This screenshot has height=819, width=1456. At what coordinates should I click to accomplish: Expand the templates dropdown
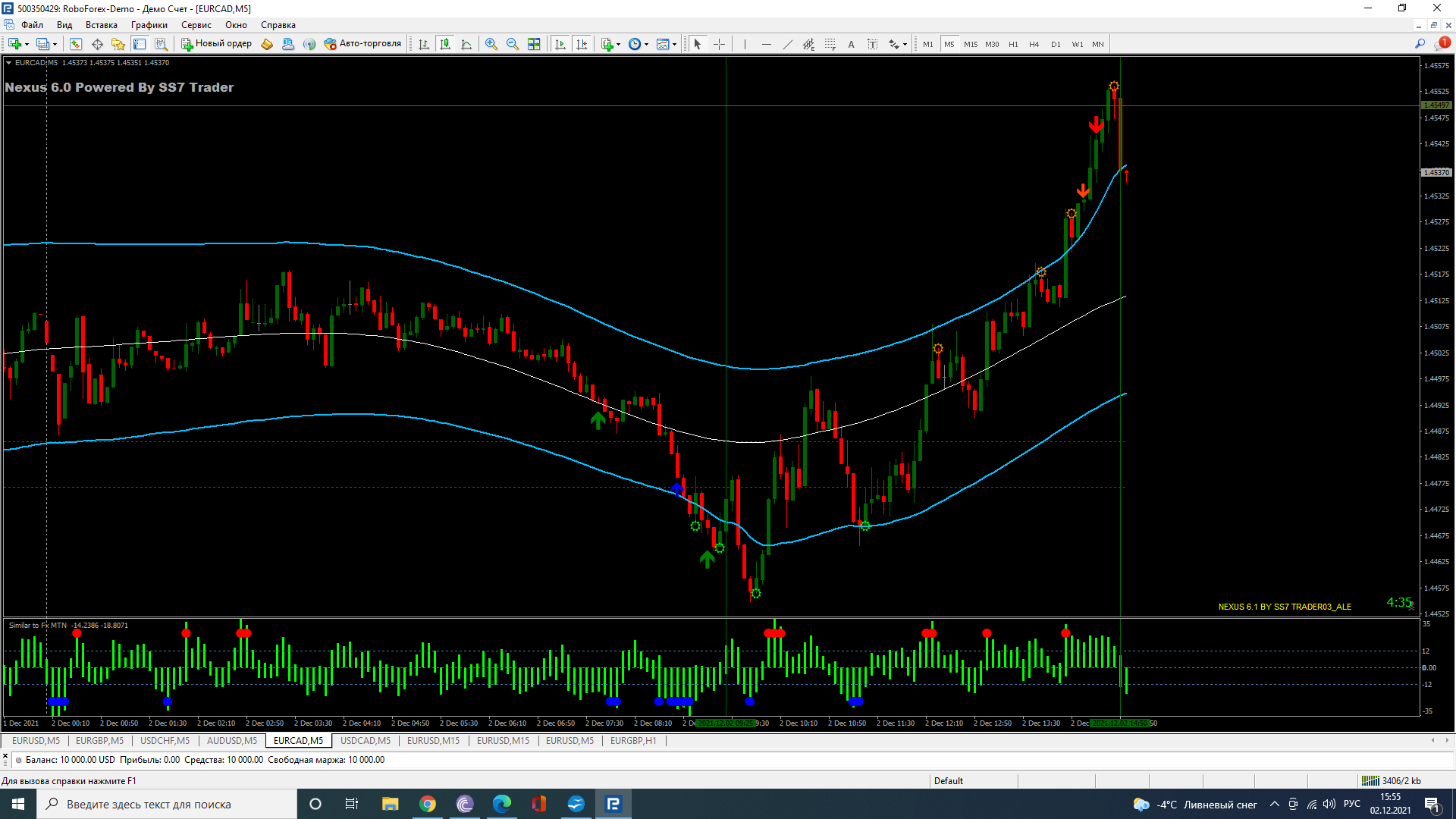click(x=675, y=44)
